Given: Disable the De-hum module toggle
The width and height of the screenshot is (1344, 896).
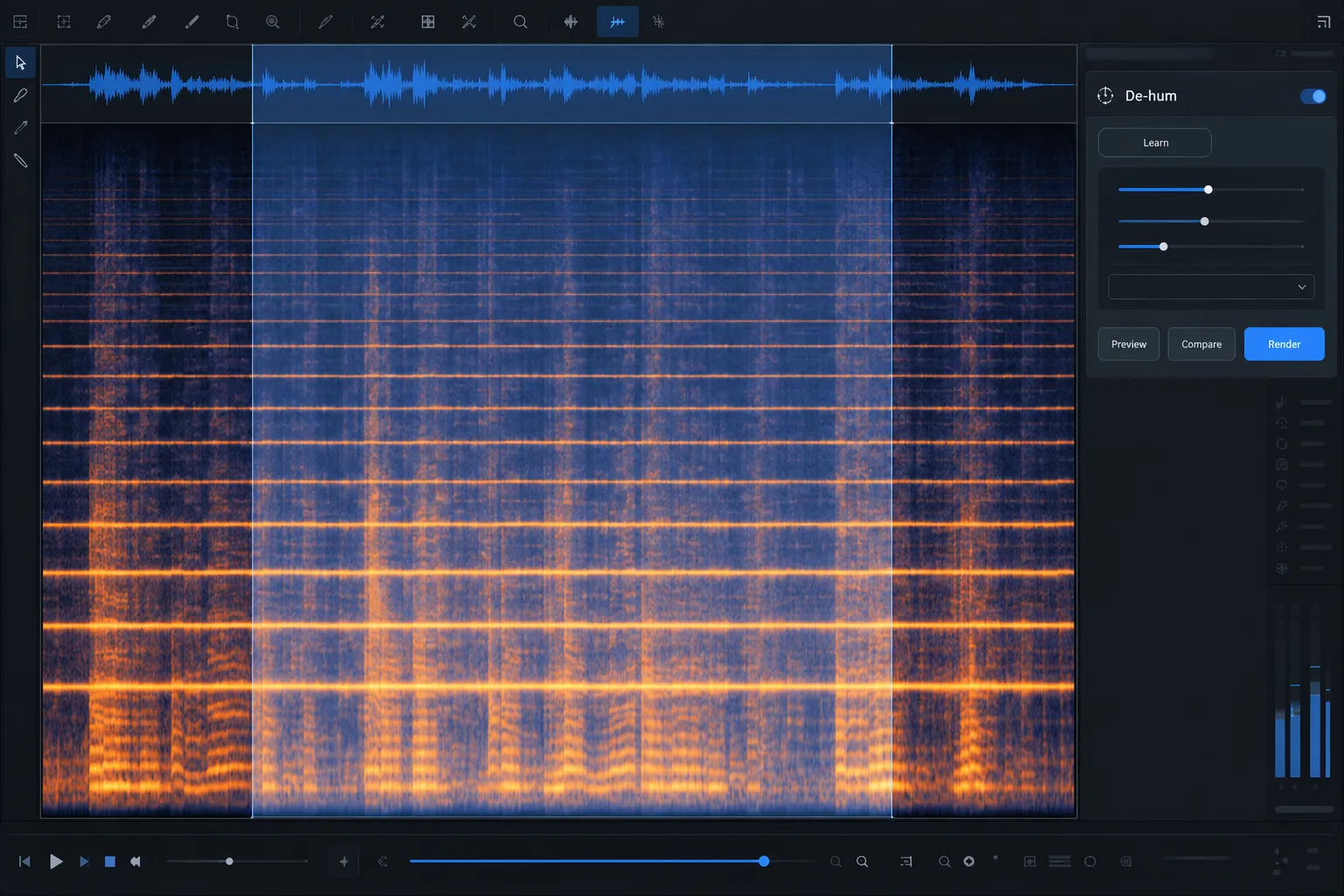Looking at the screenshot, I should 1313,96.
